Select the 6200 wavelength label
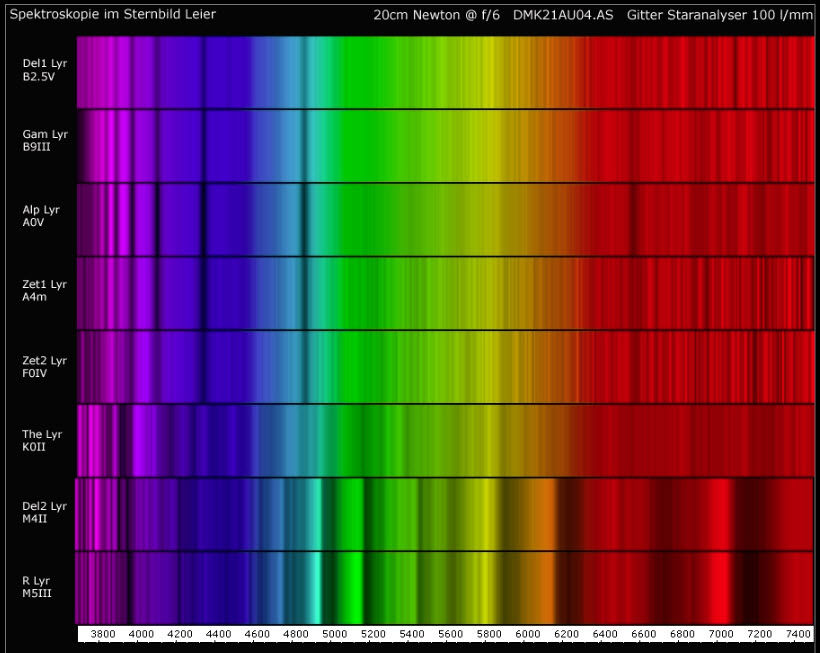Viewport: 820px width, 653px height. coord(567,633)
